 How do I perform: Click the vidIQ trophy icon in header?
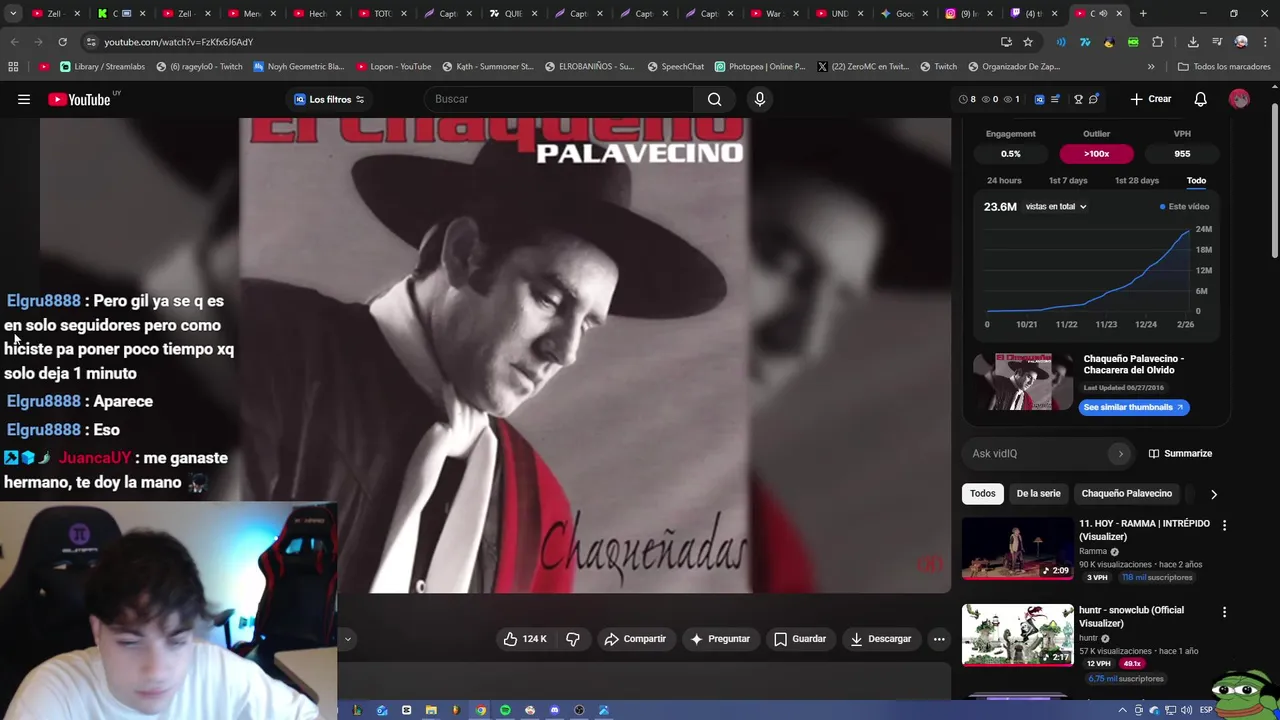1078,99
